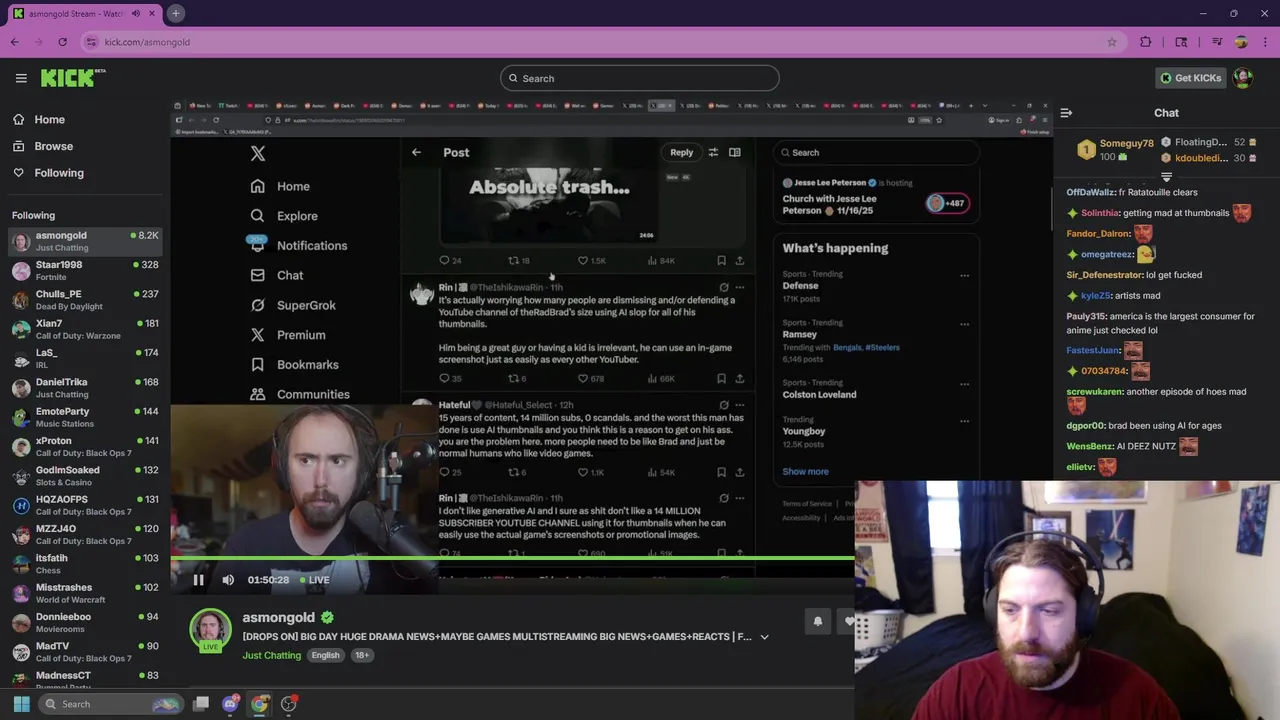Click the Kick search field
This screenshot has height=720, width=1280.
point(640,78)
